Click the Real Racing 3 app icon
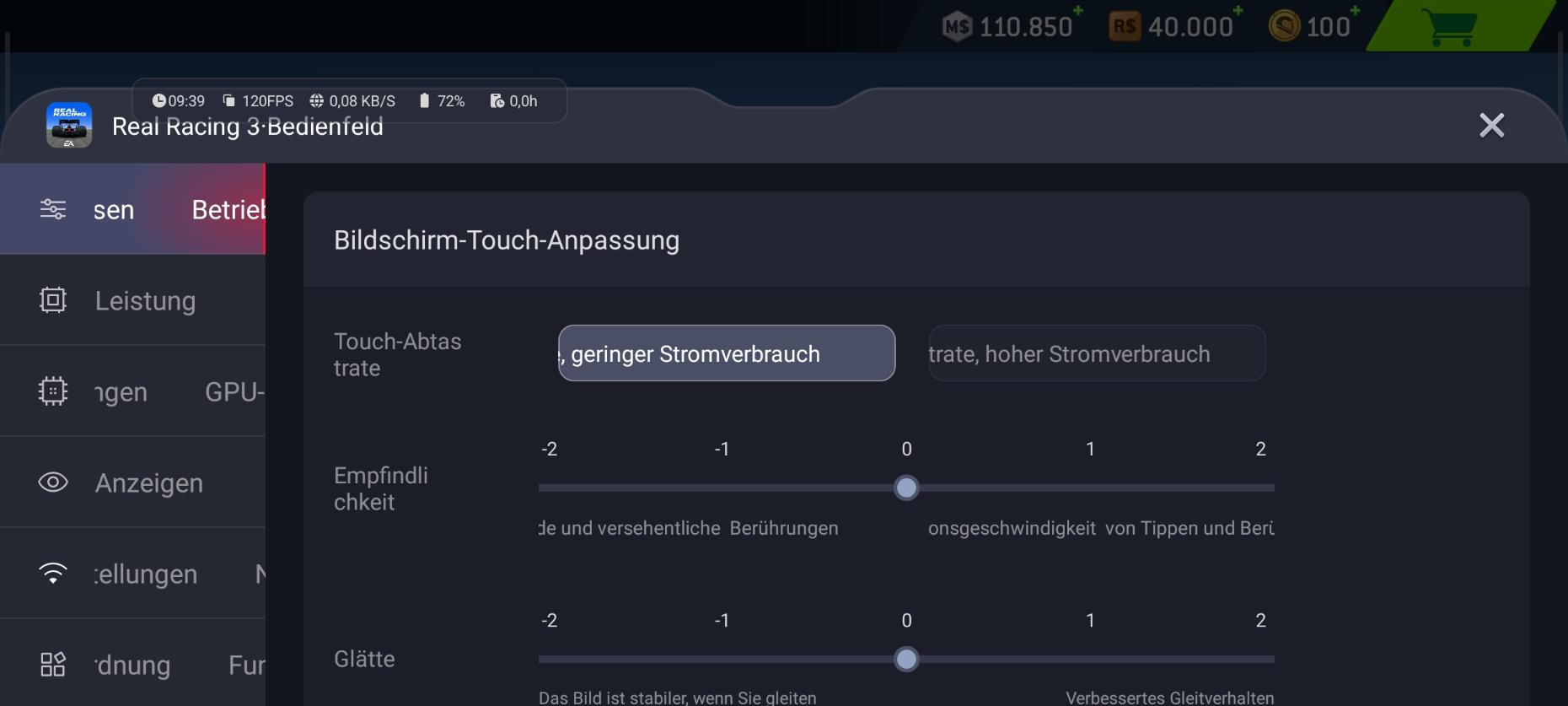This screenshot has height=706, width=1568. (x=69, y=126)
